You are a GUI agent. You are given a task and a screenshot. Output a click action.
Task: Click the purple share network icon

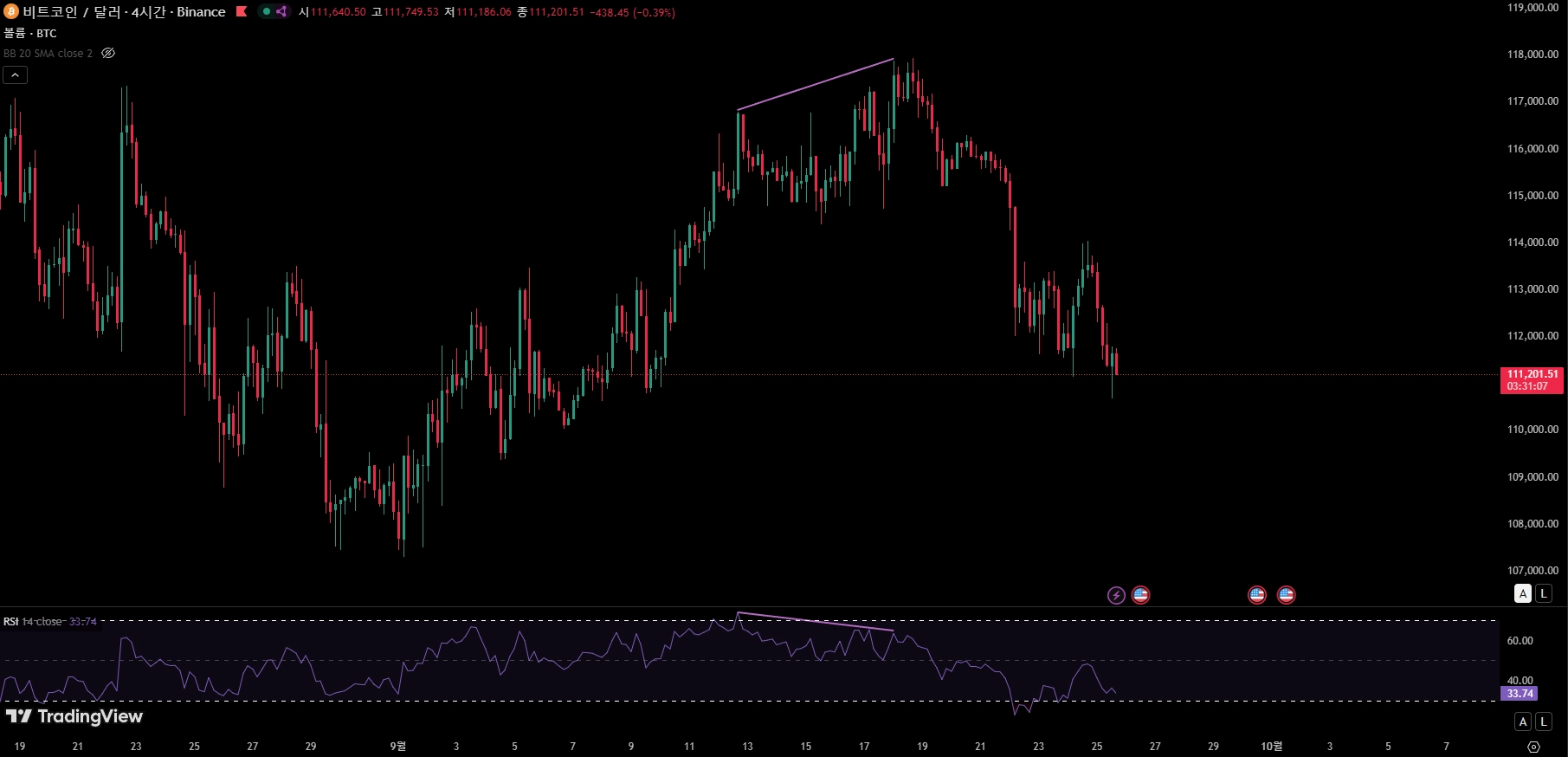pos(281,11)
